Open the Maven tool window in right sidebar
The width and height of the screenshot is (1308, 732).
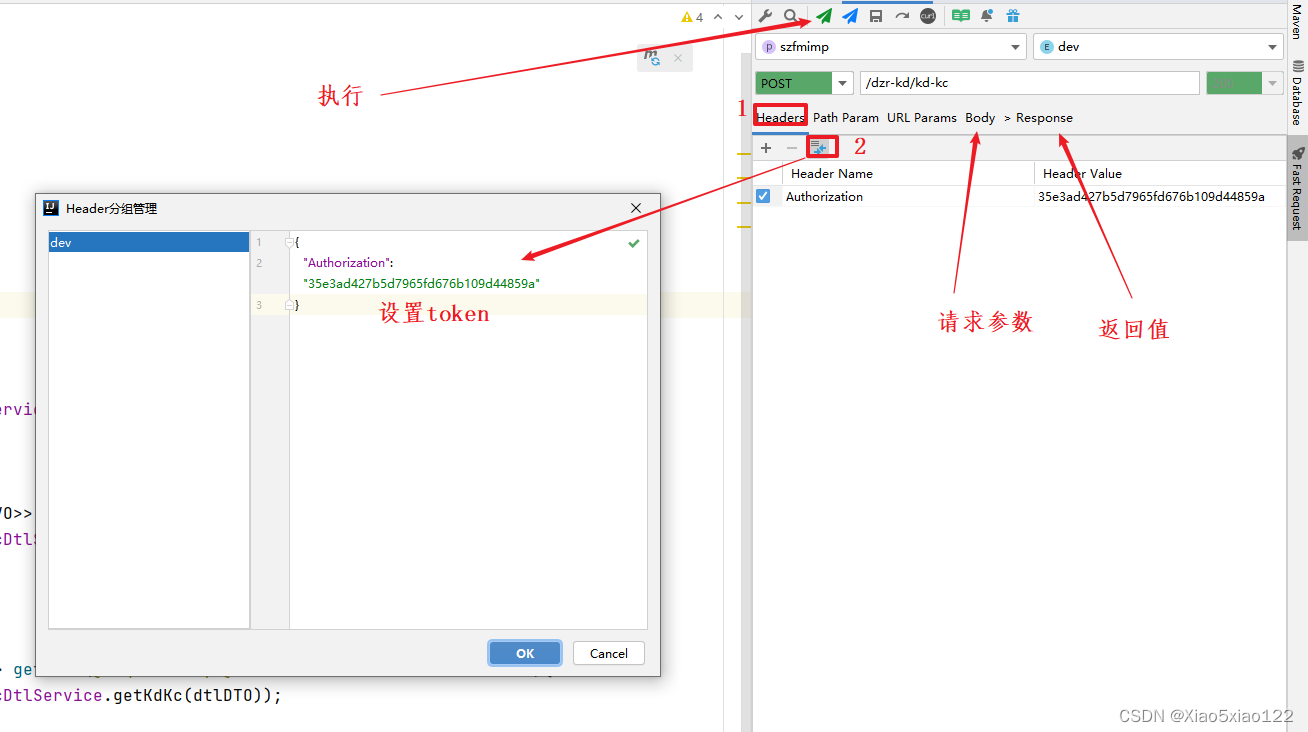(1297, 22)
